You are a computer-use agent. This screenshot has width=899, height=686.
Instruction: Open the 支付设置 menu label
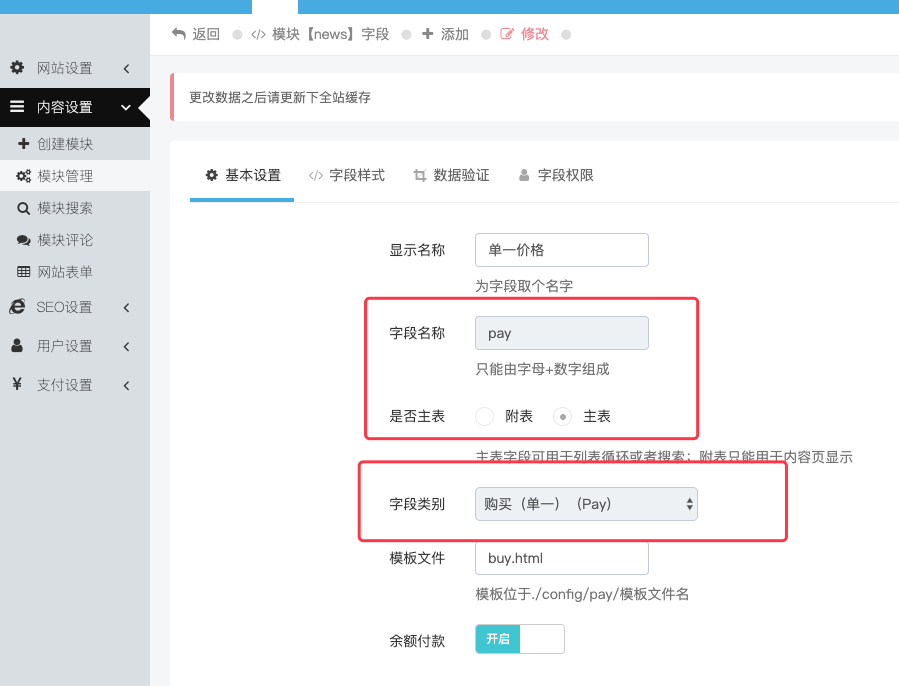(65, 385)
